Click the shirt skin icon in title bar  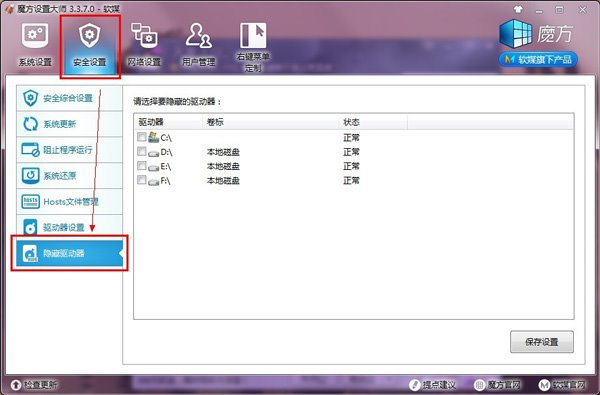tap(518, 10)
